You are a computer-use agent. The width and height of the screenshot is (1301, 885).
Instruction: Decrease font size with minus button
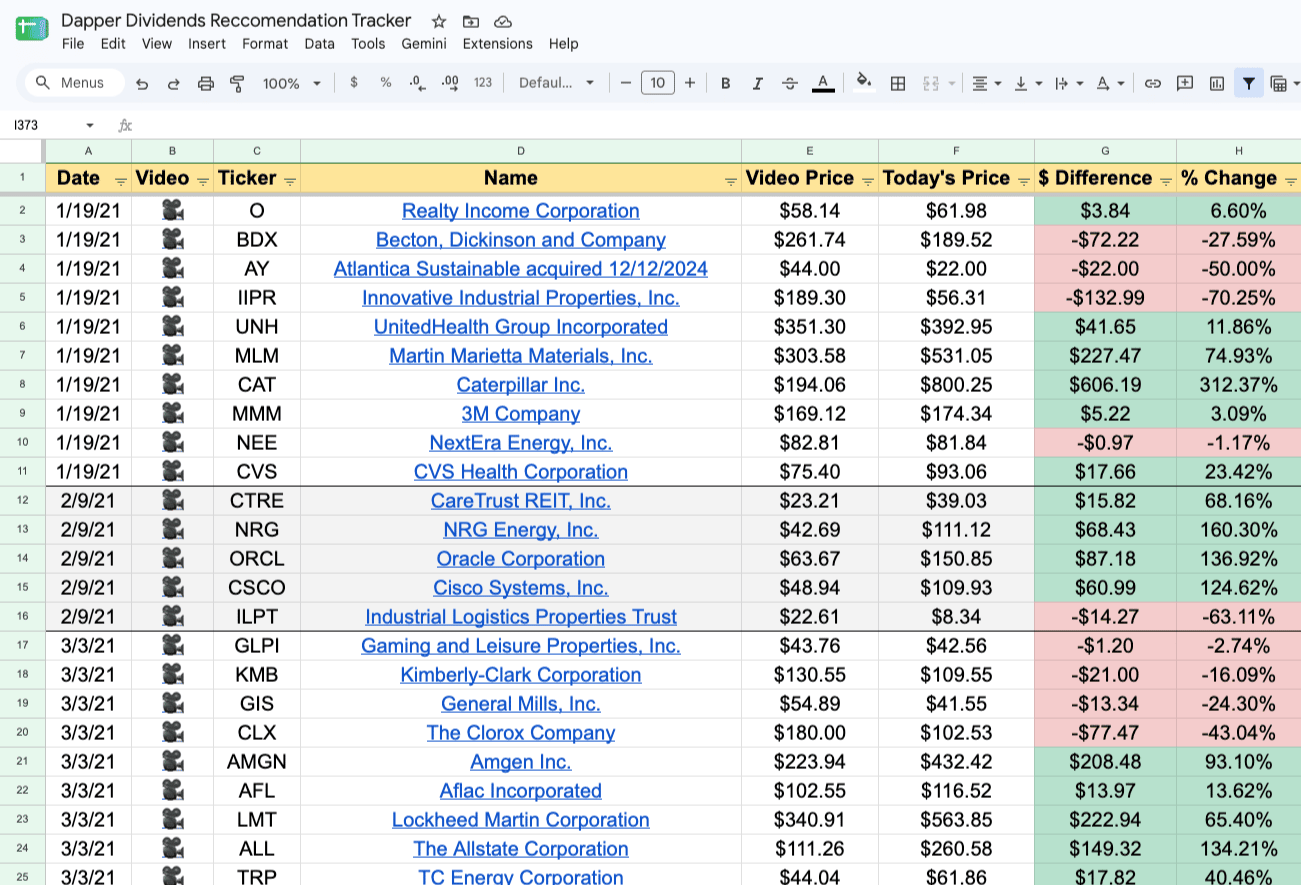625,83
